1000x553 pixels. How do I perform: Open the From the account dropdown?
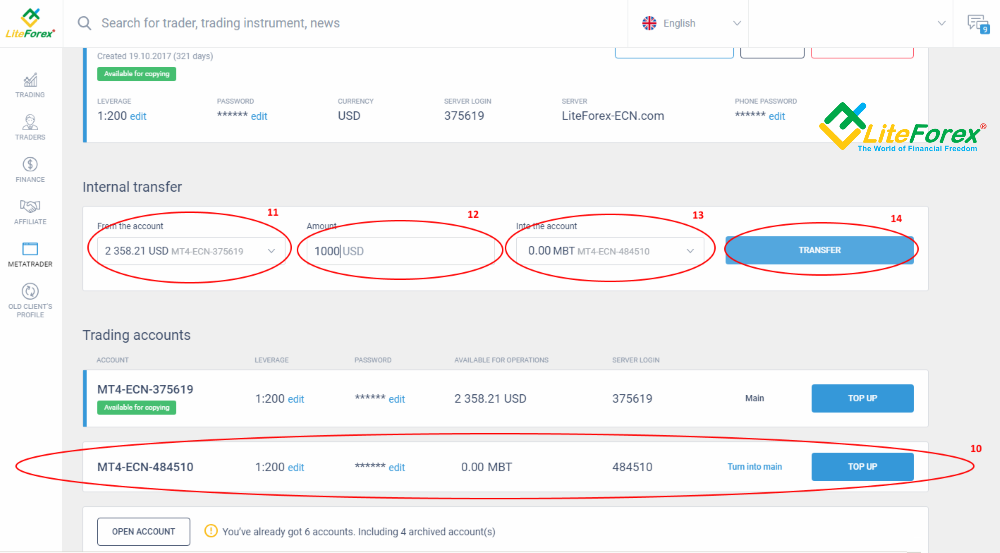[x=191, y=251]
